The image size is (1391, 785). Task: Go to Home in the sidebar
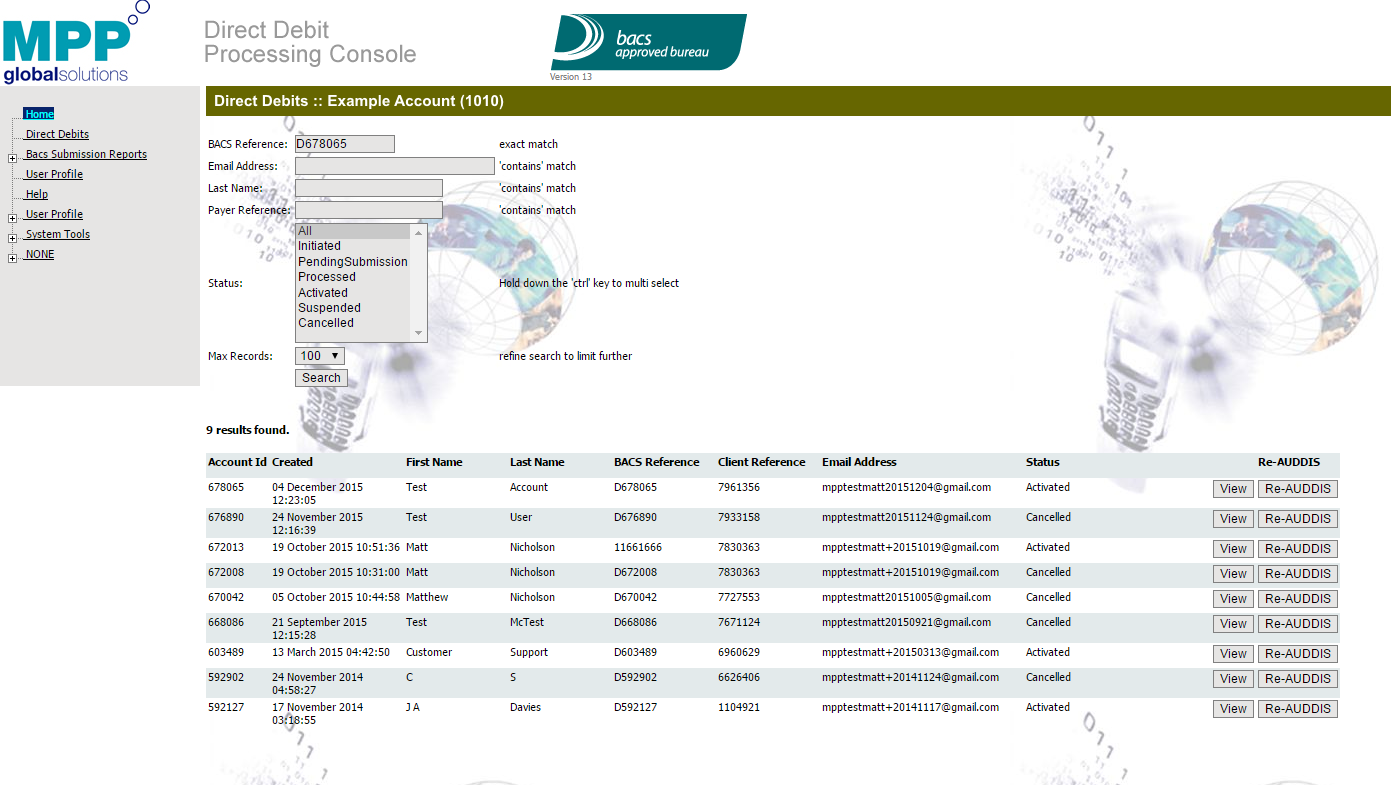point(40,114)
